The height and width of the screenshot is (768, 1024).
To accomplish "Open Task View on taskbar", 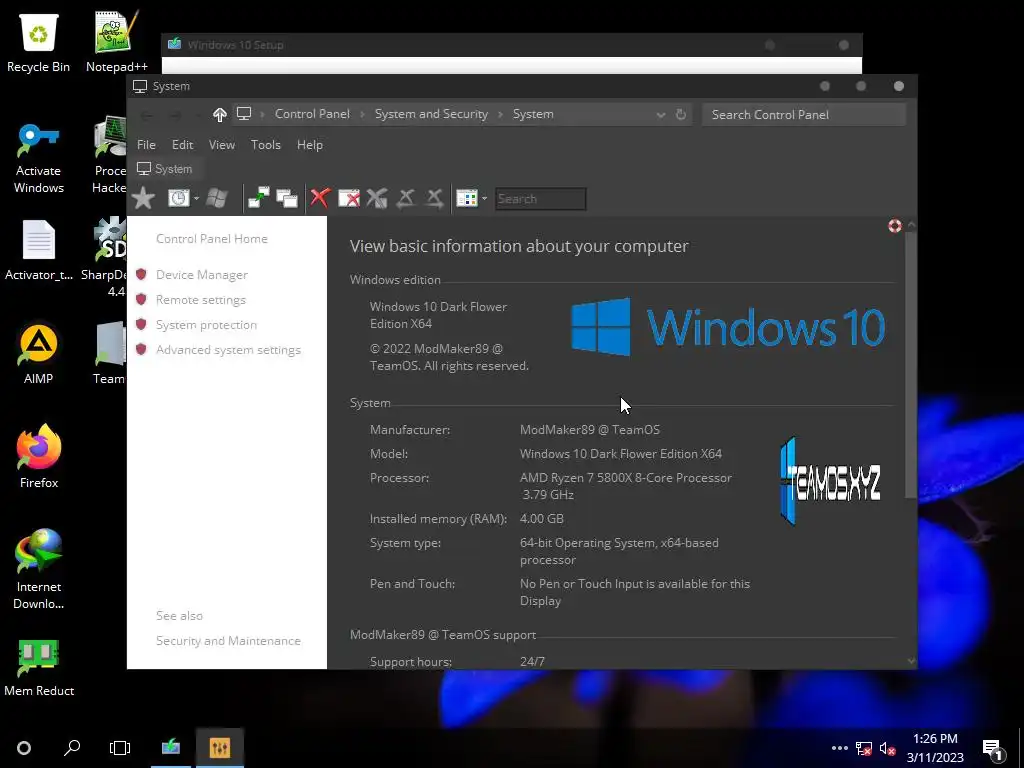I will click(120, 748).
